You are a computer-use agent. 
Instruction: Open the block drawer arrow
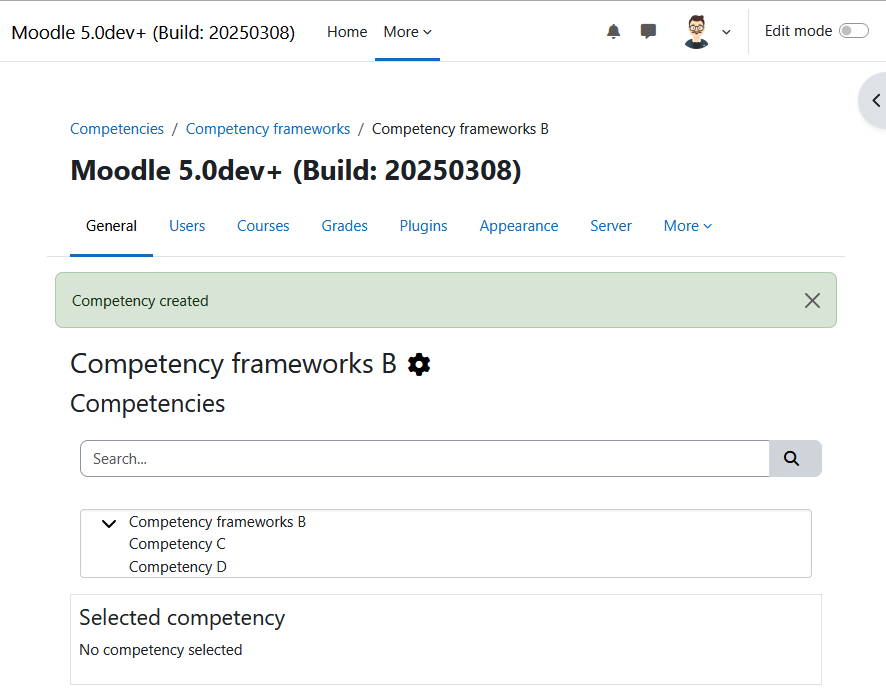click(875, 101)
